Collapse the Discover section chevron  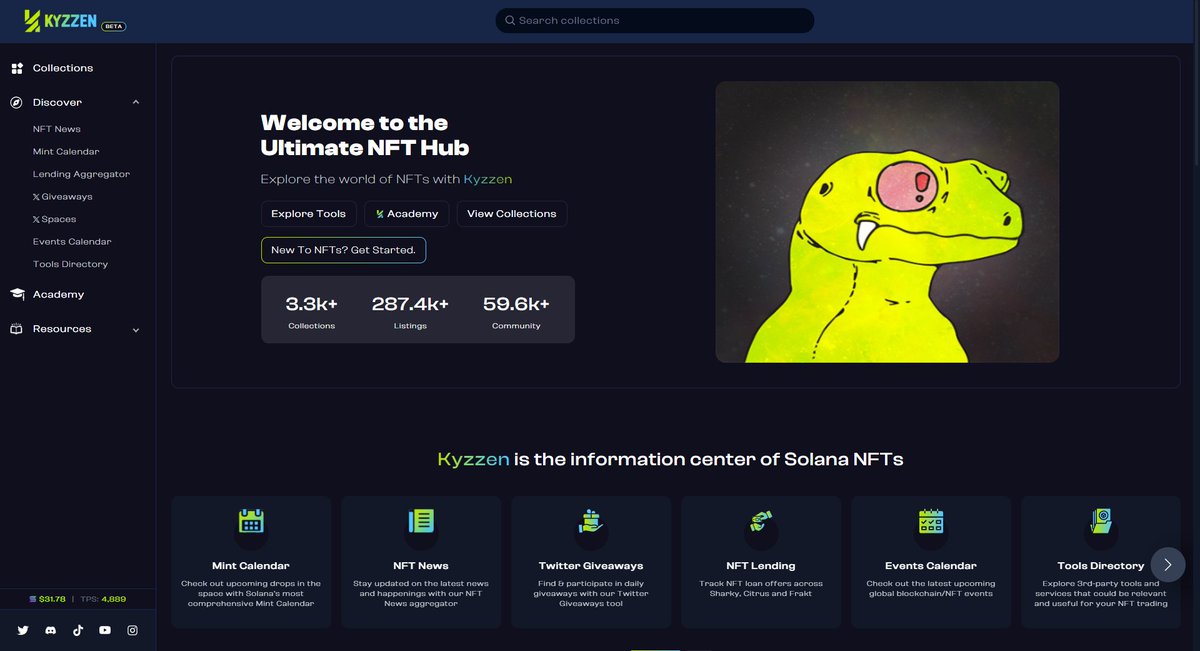[136, 102]
